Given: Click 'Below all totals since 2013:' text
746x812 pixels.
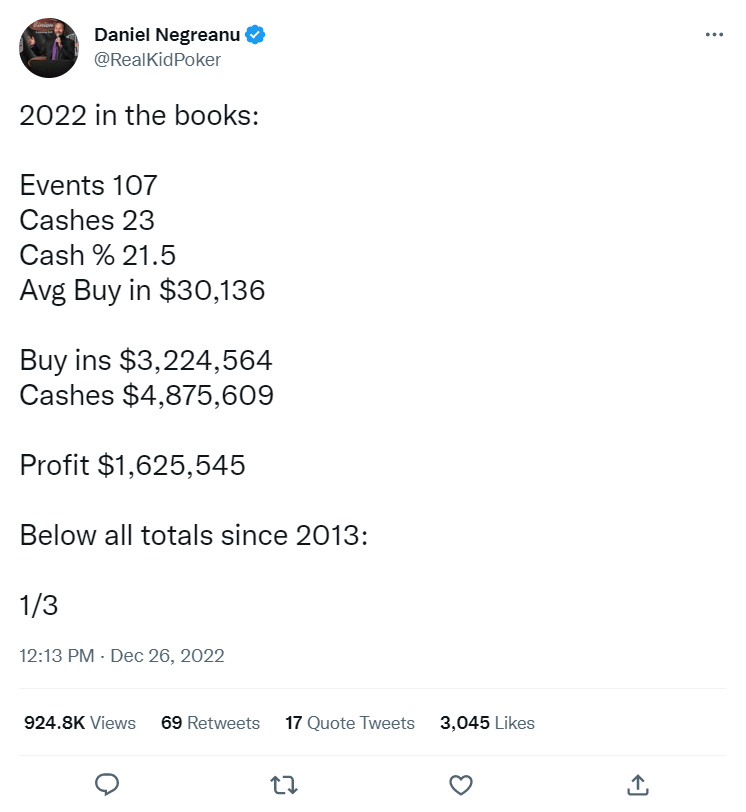Looking at the screenshot, I should (194, 535).
